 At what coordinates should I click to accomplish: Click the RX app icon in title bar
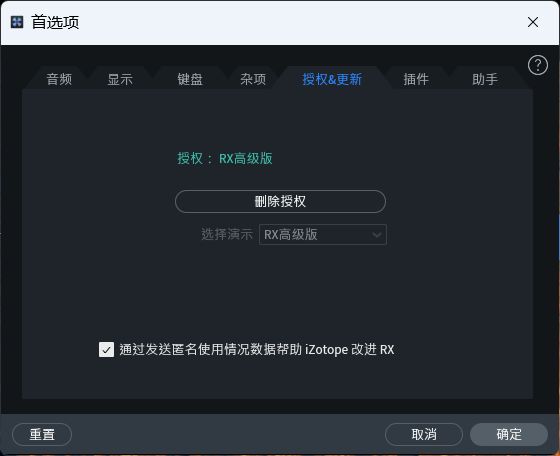click(17, 22)
